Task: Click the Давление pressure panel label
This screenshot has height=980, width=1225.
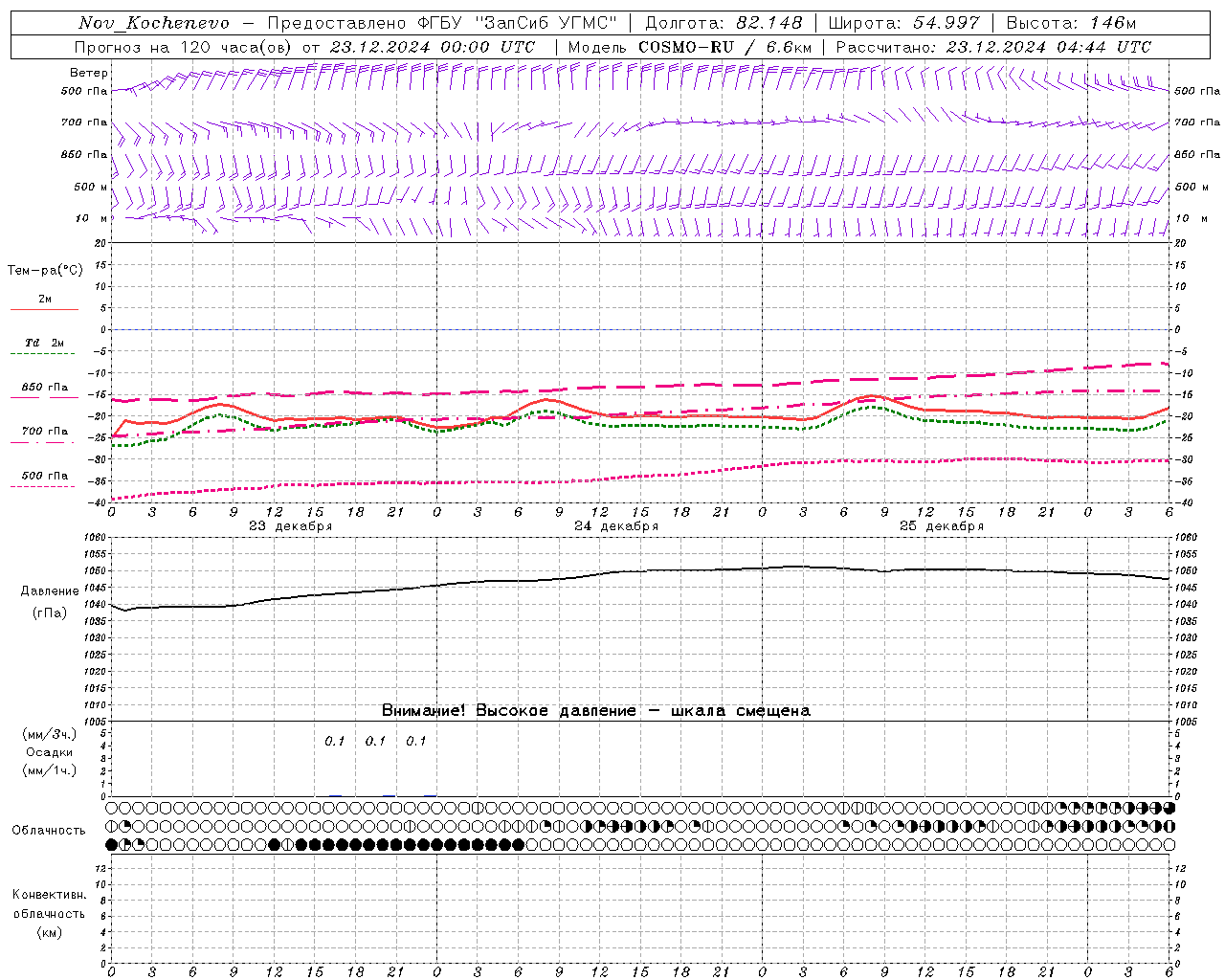Action: [50, 591]
